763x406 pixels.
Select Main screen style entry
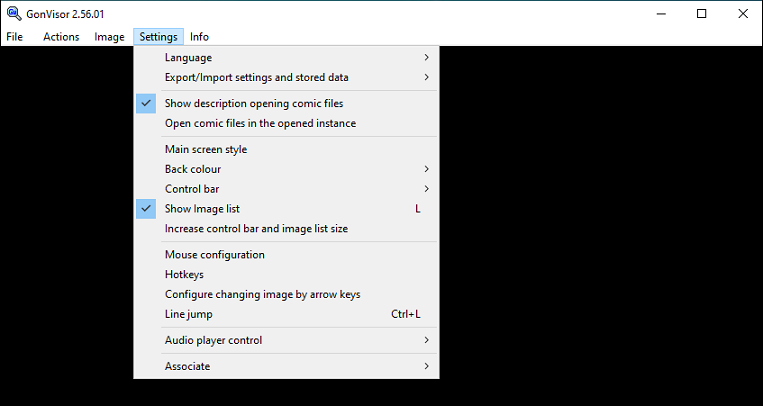tap(286, 149)
